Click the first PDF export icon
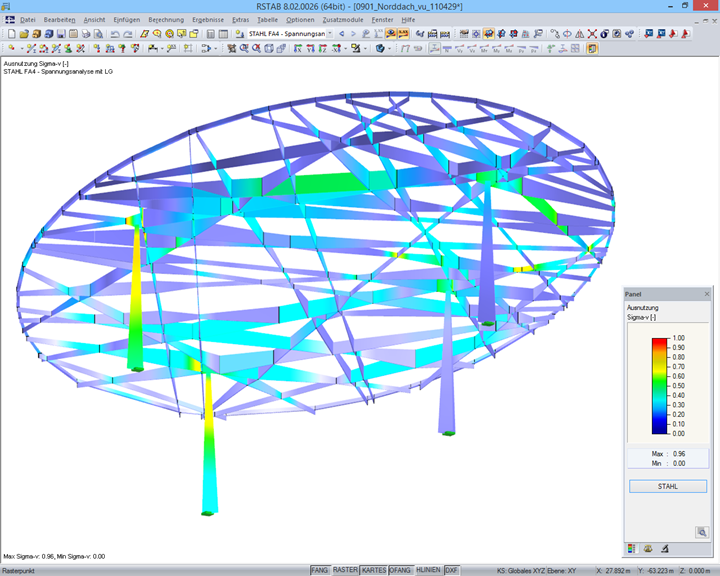The width and height of the screenshot is (720, 576). click(x=673, y=34)
